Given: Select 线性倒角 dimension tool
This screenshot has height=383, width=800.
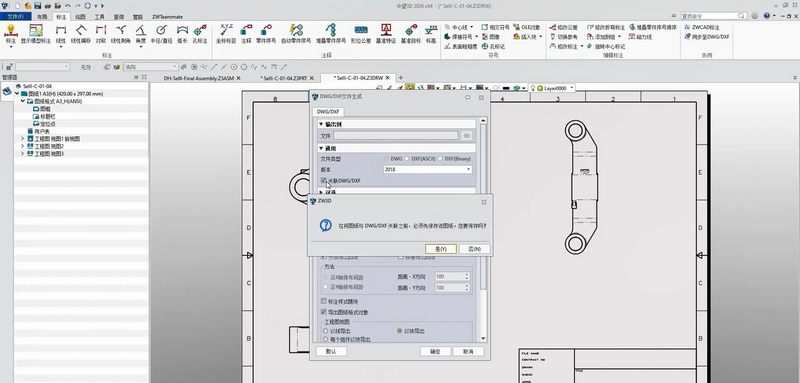Looking at the screenshot, I should tap(121, 34).
